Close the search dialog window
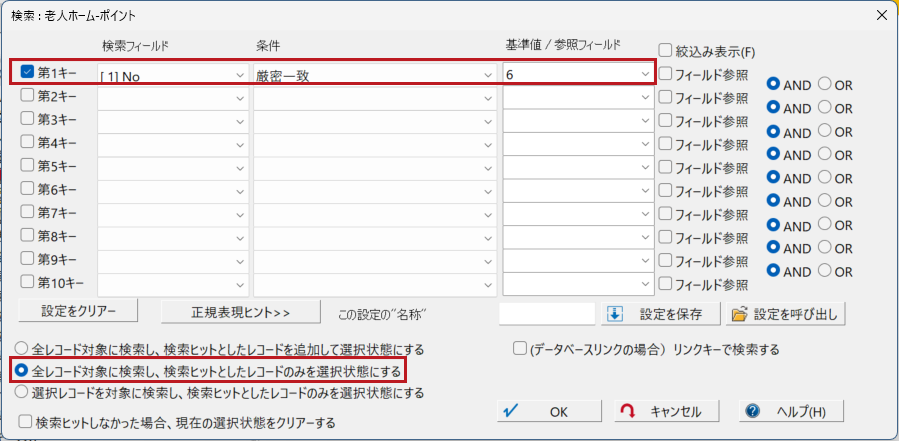The image size is (899, 441). [880, 15]
